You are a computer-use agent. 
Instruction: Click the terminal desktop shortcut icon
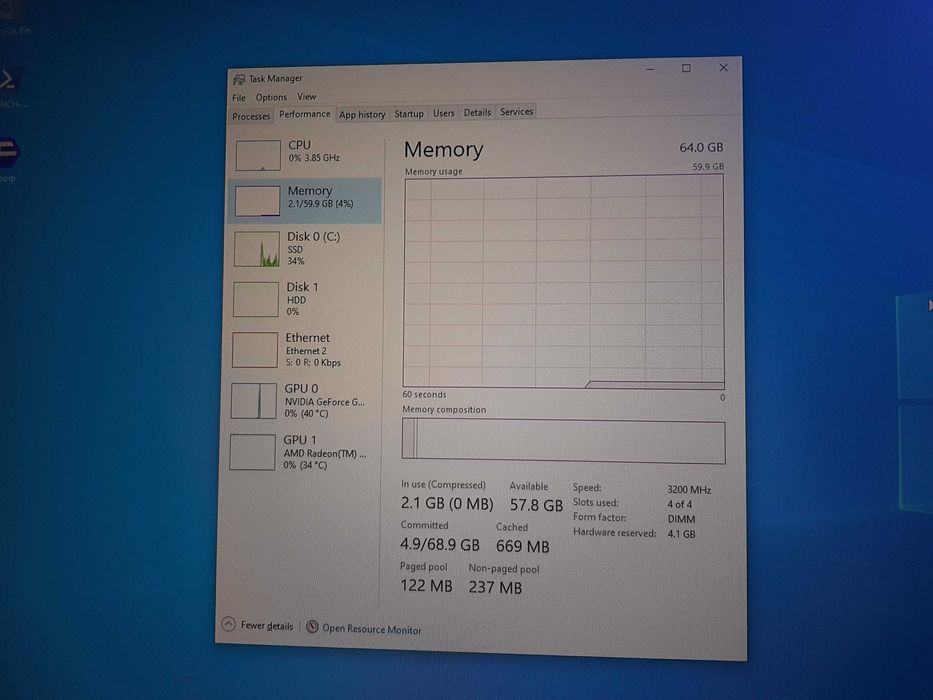point(8,80)
